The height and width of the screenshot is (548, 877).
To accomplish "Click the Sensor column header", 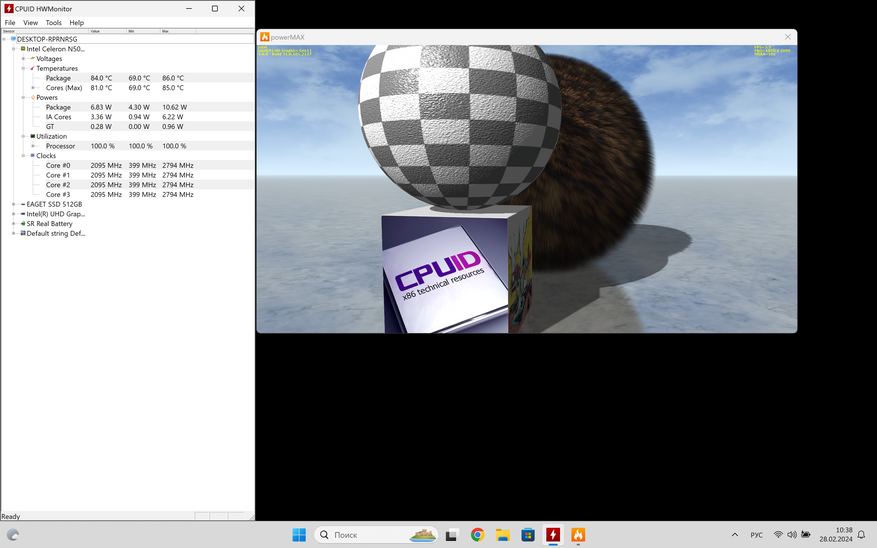I will tap(45, 31).
